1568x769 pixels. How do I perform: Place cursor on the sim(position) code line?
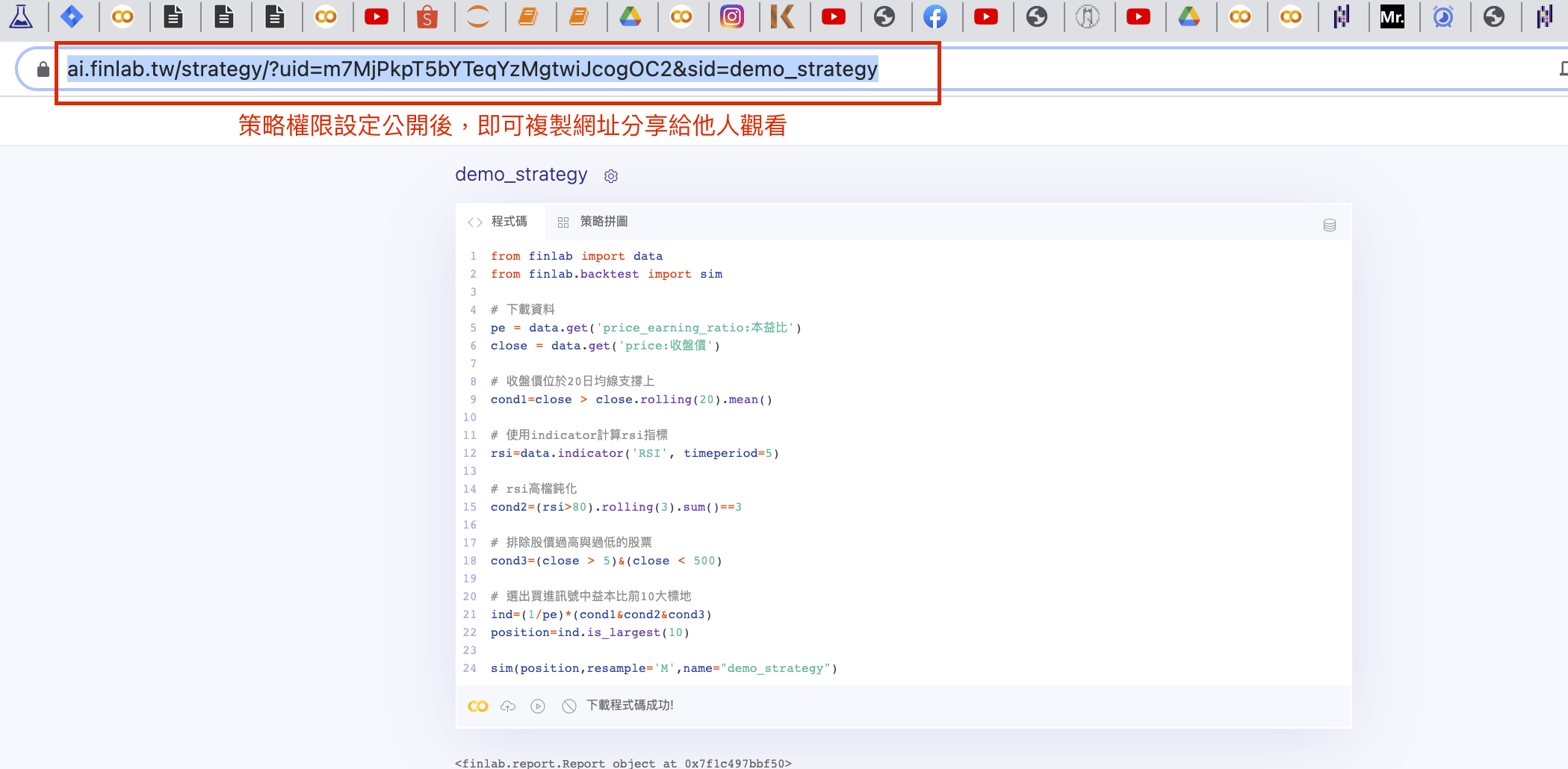[x=663, y=668]
